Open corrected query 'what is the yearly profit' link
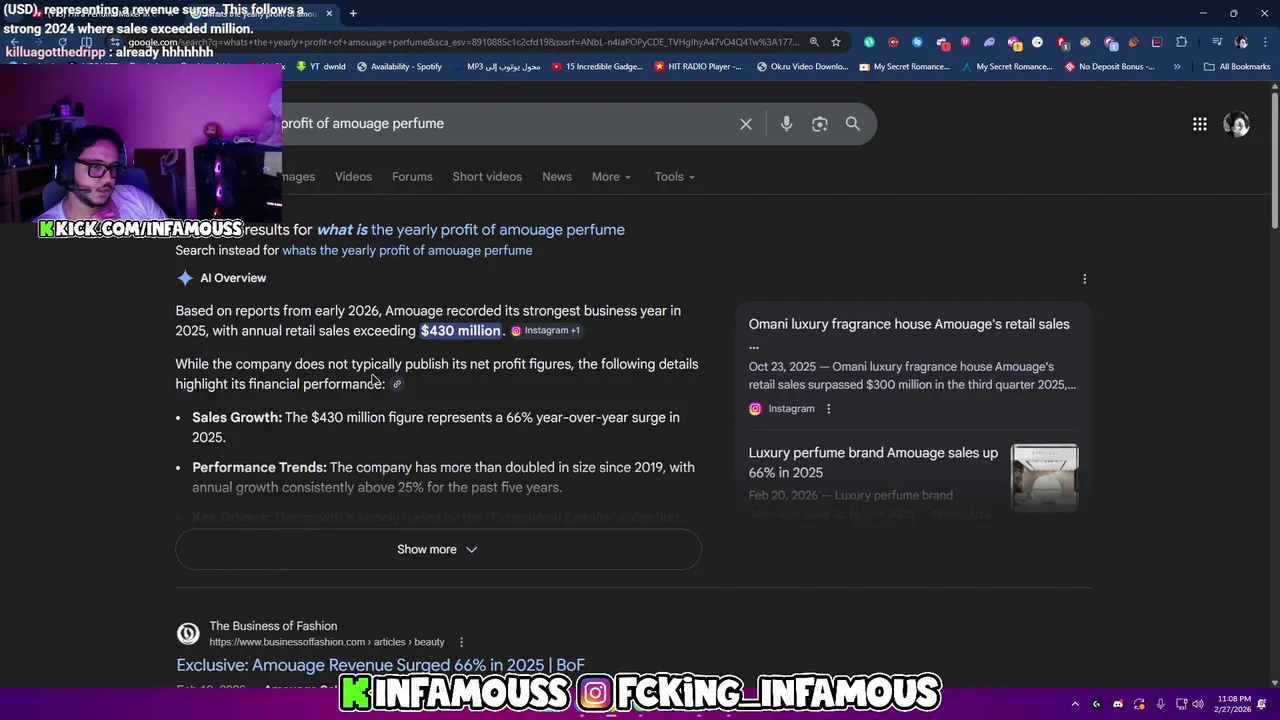 [x=470, y=230]
